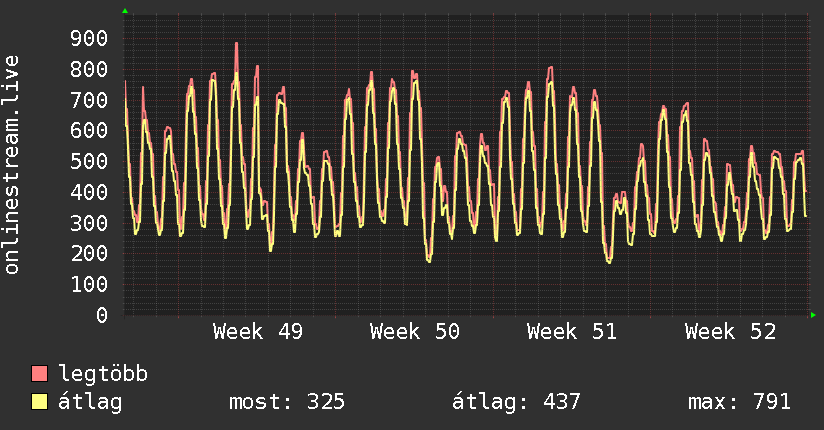Click the 500 y-axis label
Screen dimensions: 824x430
89,161
